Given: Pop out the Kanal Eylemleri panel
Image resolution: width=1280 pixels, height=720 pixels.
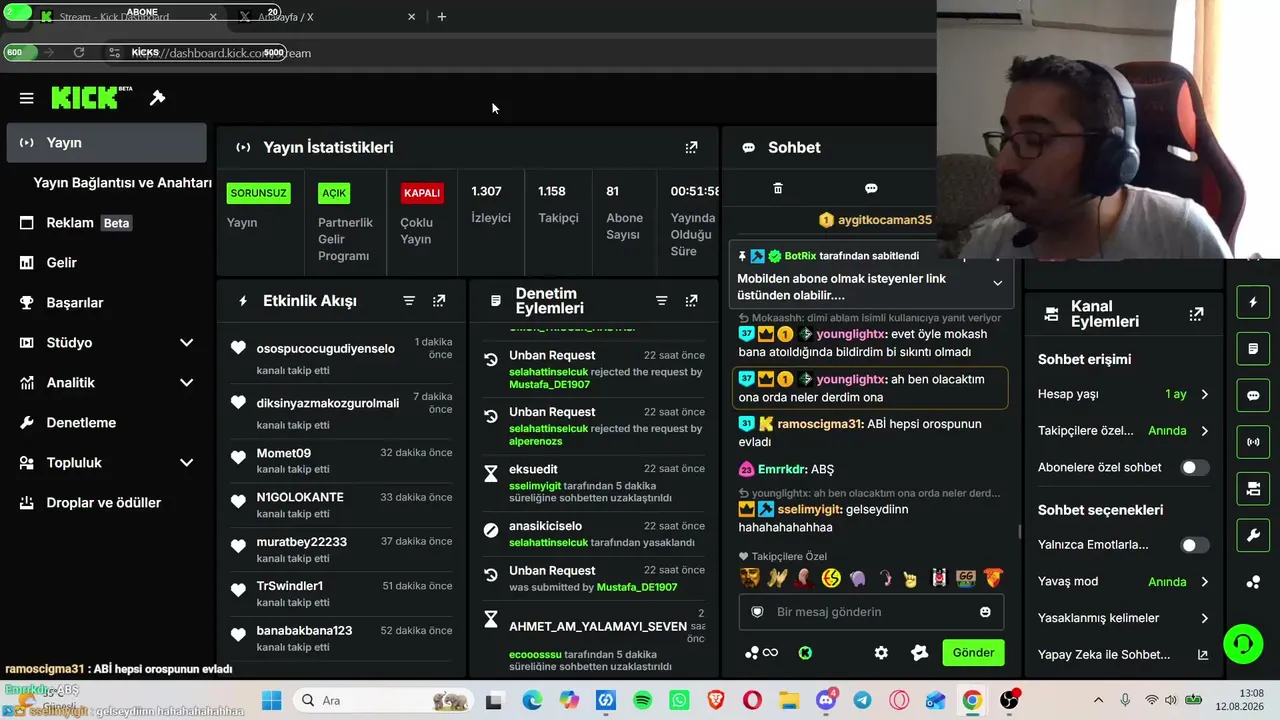Looking at the screenshot, I should [x=1196, y=314].
